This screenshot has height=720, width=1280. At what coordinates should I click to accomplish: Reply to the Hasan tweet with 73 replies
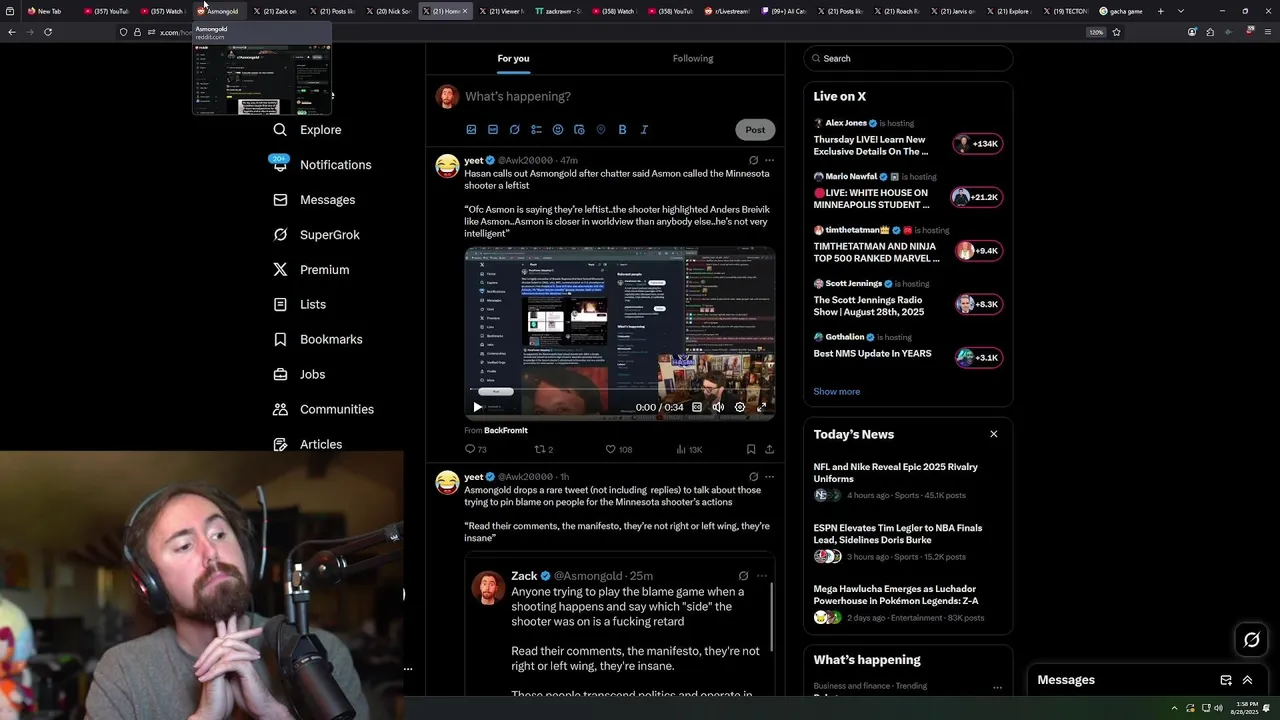pyautogui.click(x=476, y=450)
